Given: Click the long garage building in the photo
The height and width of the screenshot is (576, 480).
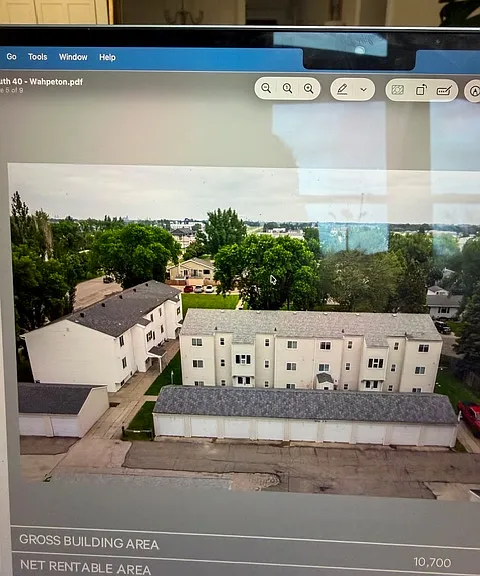Looking at the screenshot, I should [x=305, y=416].
